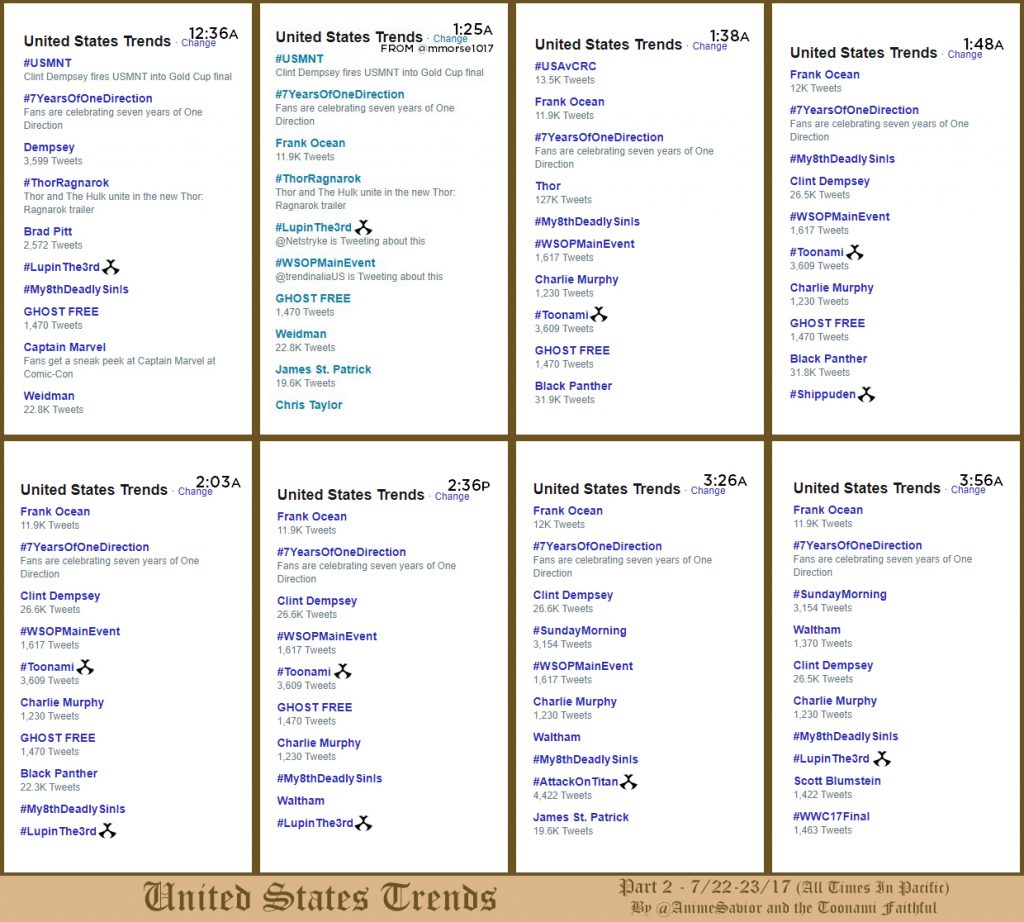
Task: Click the Change link in the 3:26A panel
Action: (x=708, y=491)
